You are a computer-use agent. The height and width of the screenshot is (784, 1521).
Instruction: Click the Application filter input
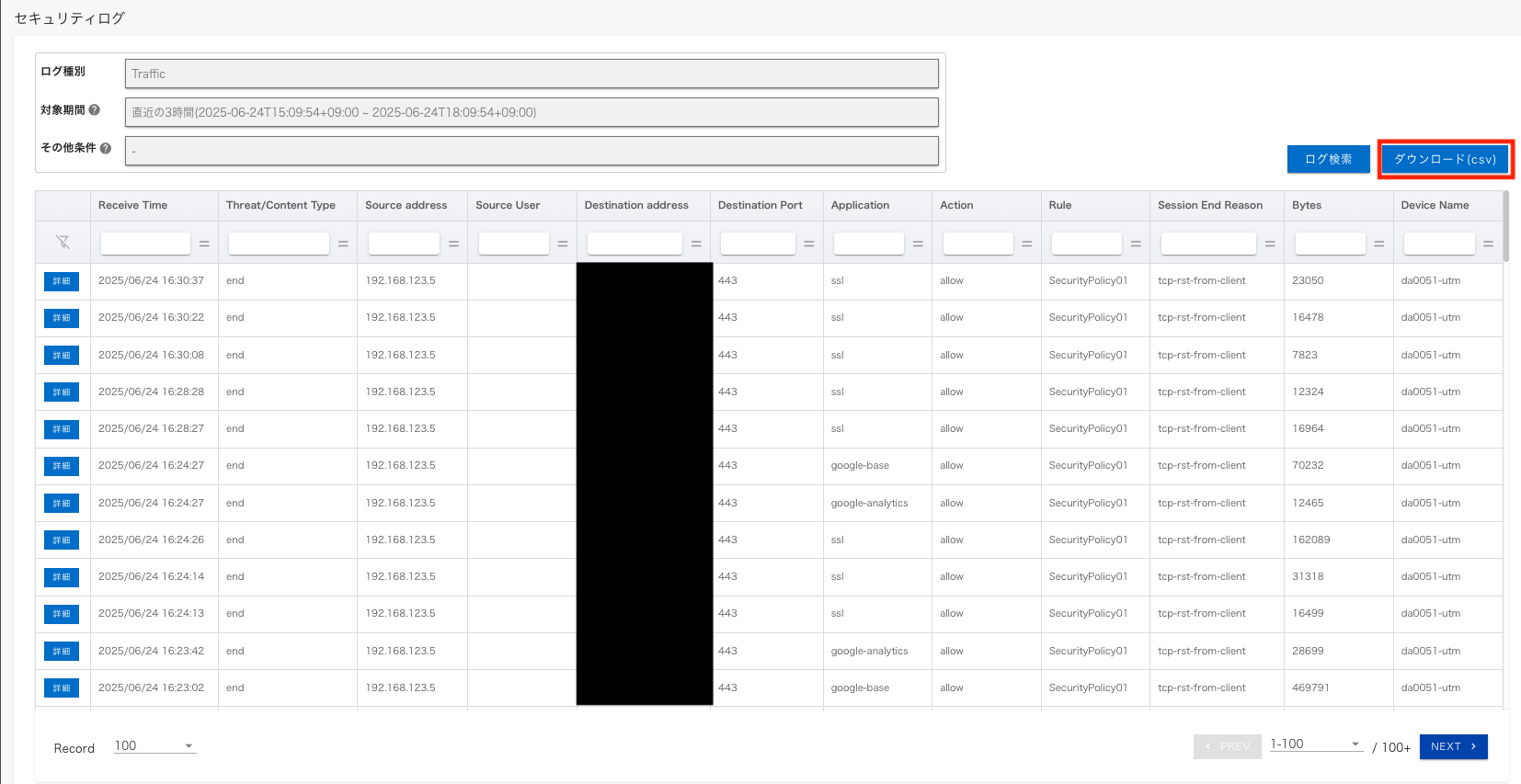coord(868,244)
